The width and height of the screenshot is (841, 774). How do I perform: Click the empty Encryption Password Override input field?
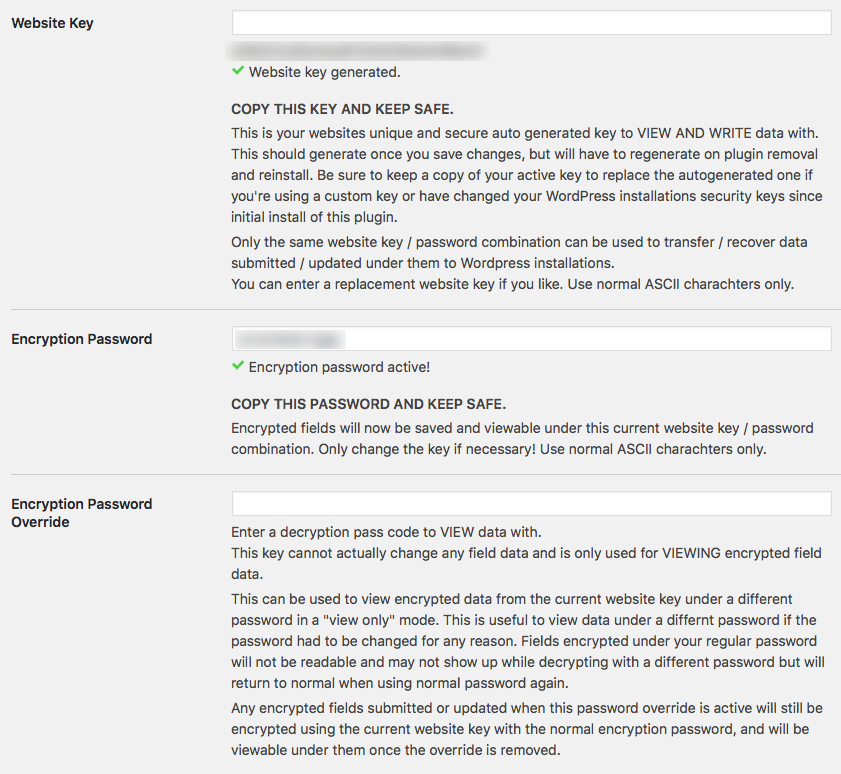[x=530, y=503]
